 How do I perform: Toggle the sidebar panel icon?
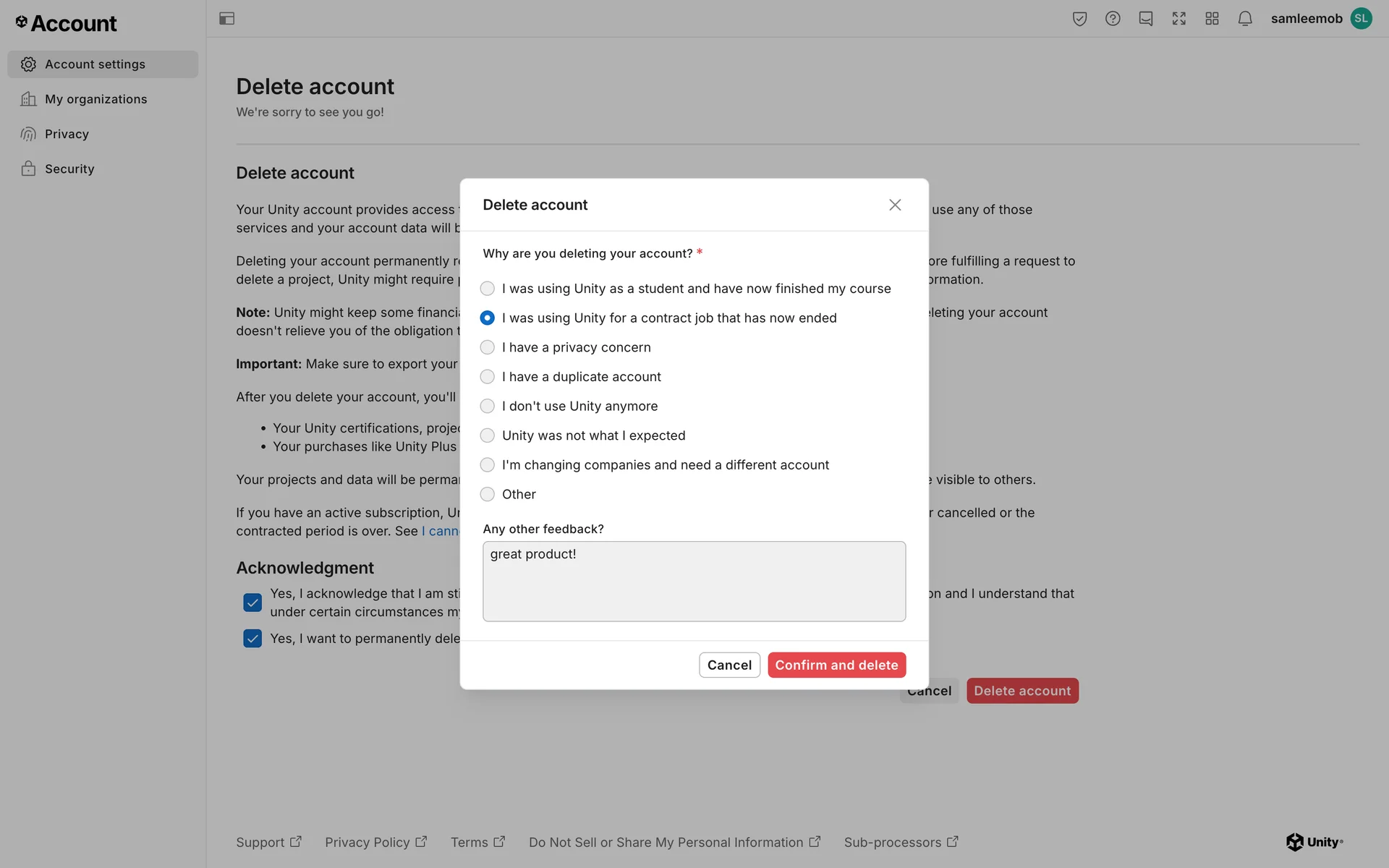tap(226, 19)
